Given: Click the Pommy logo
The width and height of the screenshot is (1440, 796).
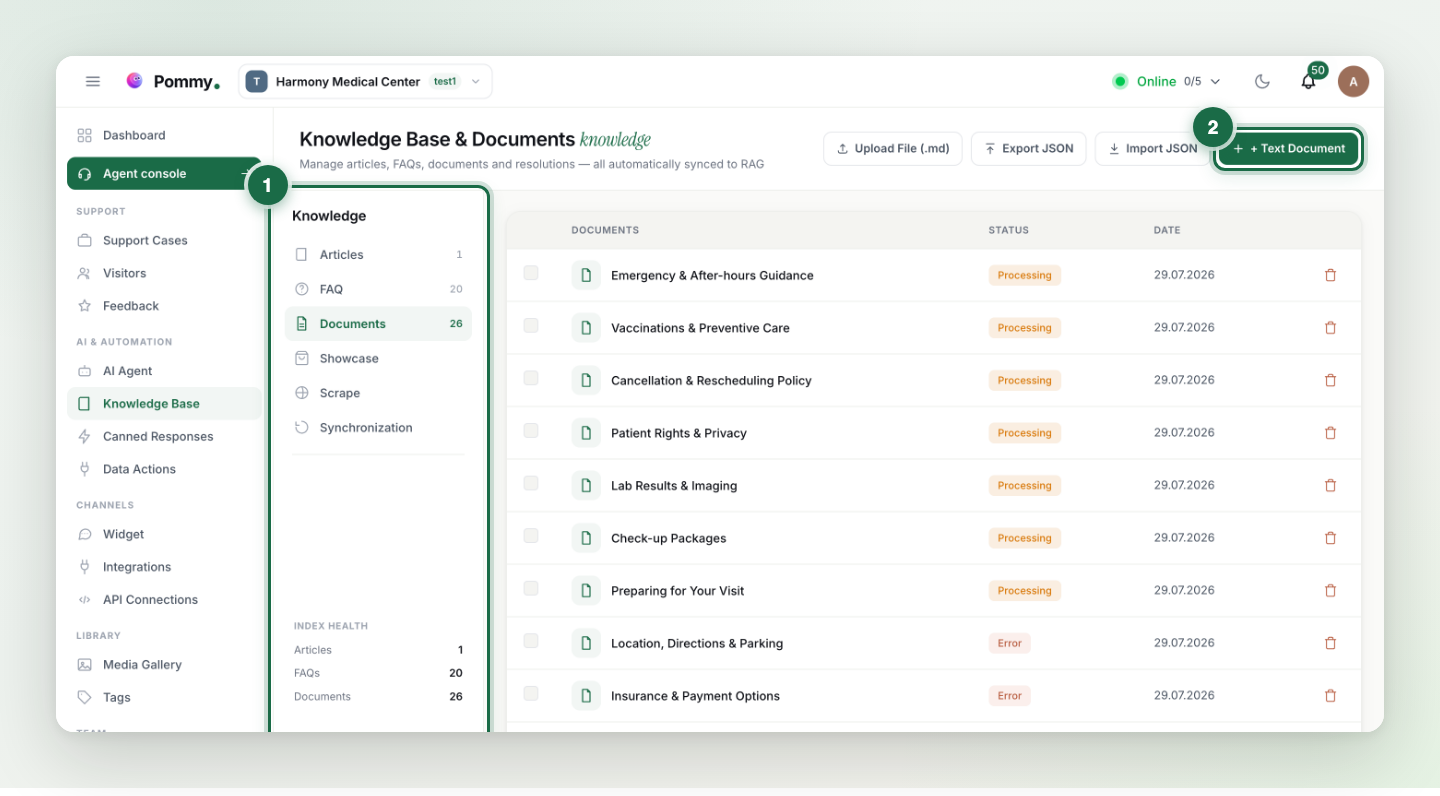Looking at the screenshot, I should coord(172,82).
